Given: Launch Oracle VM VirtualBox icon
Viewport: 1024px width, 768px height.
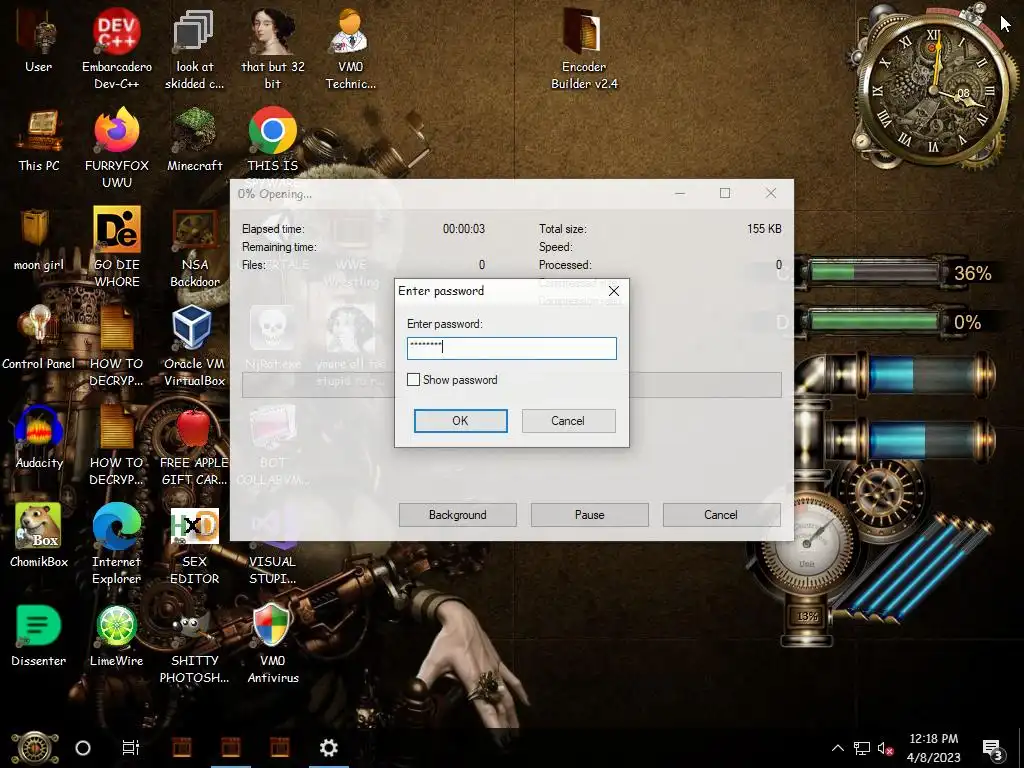Looking at the screenshot, I should (194, 345).
